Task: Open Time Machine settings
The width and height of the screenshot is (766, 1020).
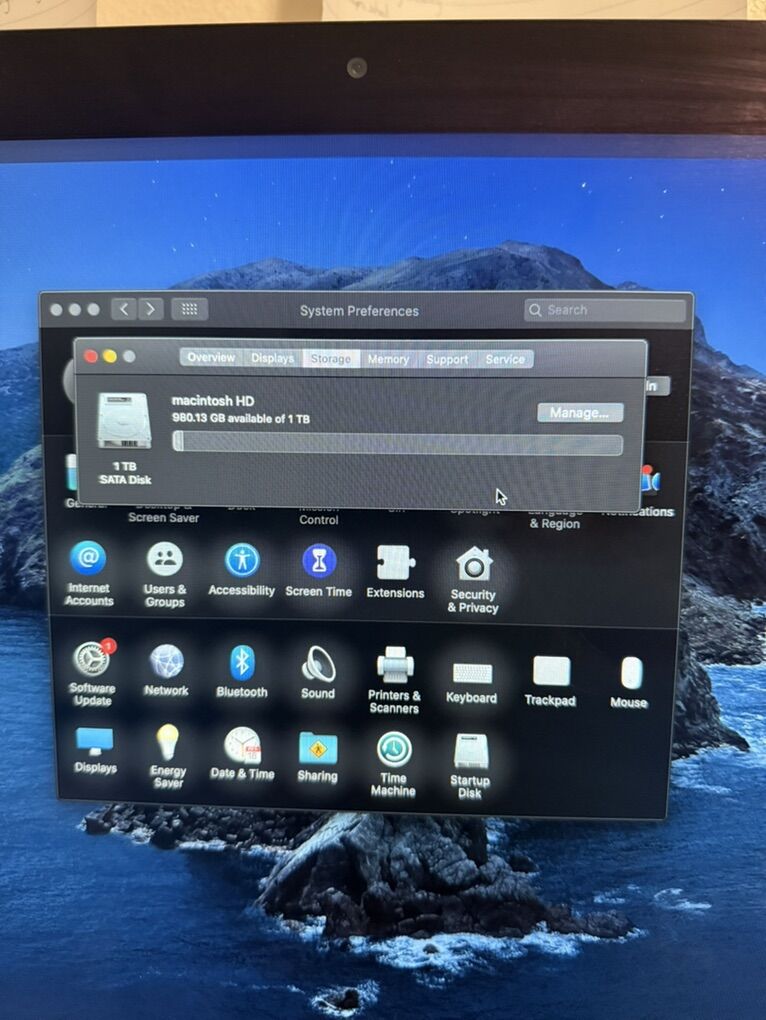Action: [x=394, y=750]
